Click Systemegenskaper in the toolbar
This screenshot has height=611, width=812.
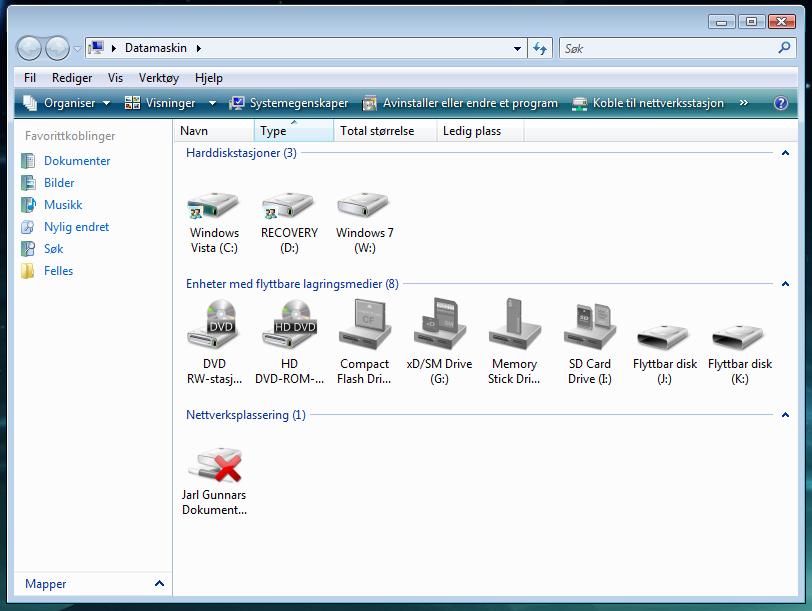pyautogui.click(x=289, y=103)
